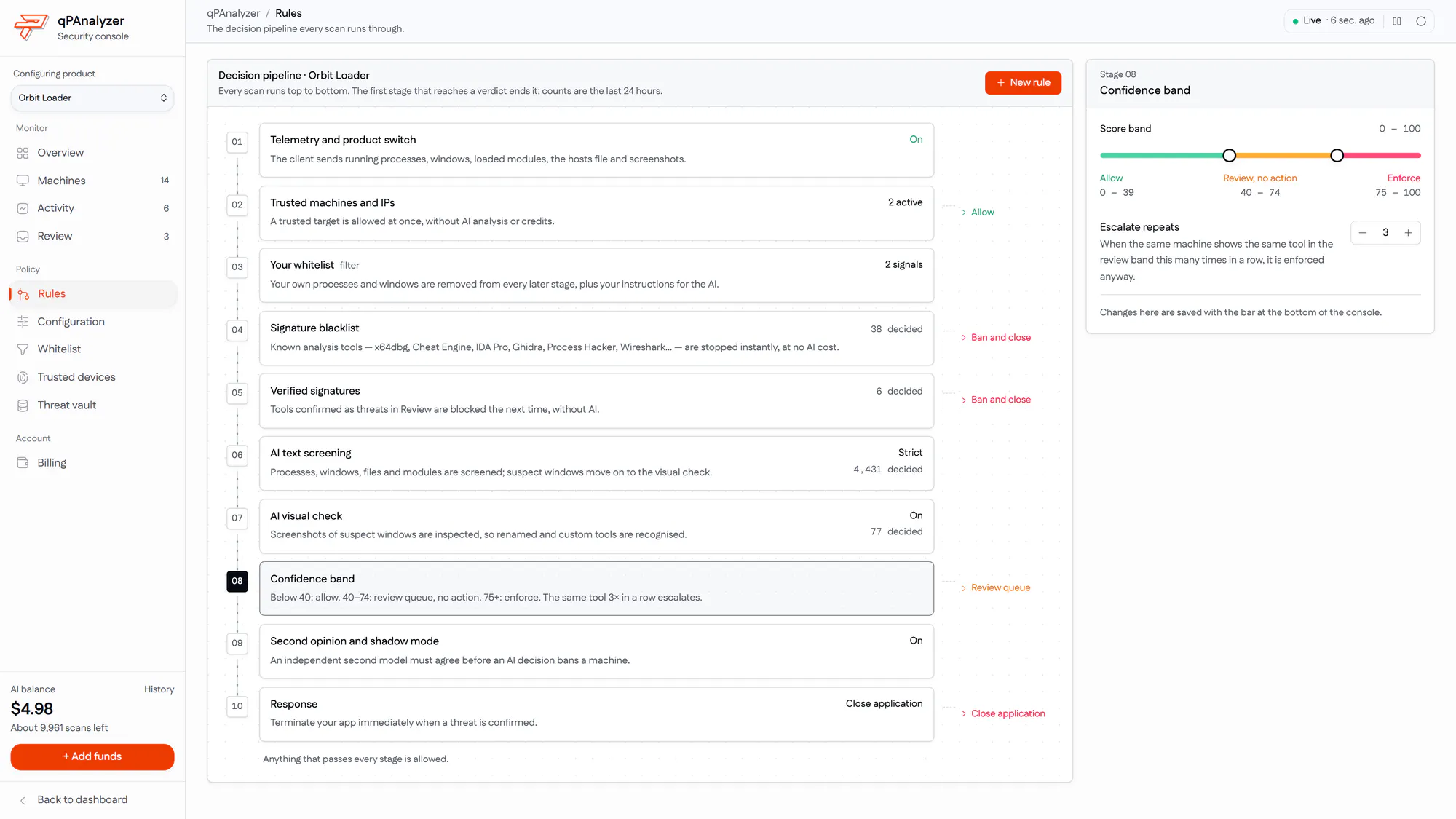Click the Whitelist funnel icon
1456x819 pixels.
tap(23, 349)
